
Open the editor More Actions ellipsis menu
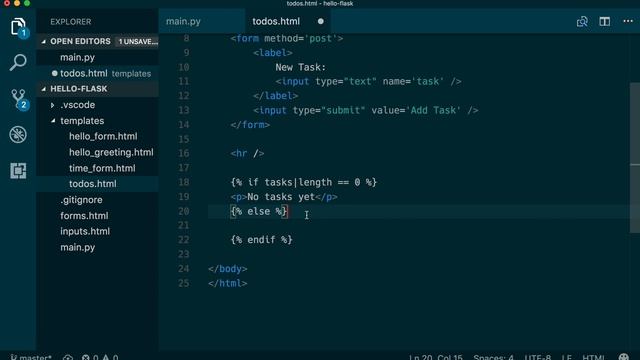[x=628, y=21]
